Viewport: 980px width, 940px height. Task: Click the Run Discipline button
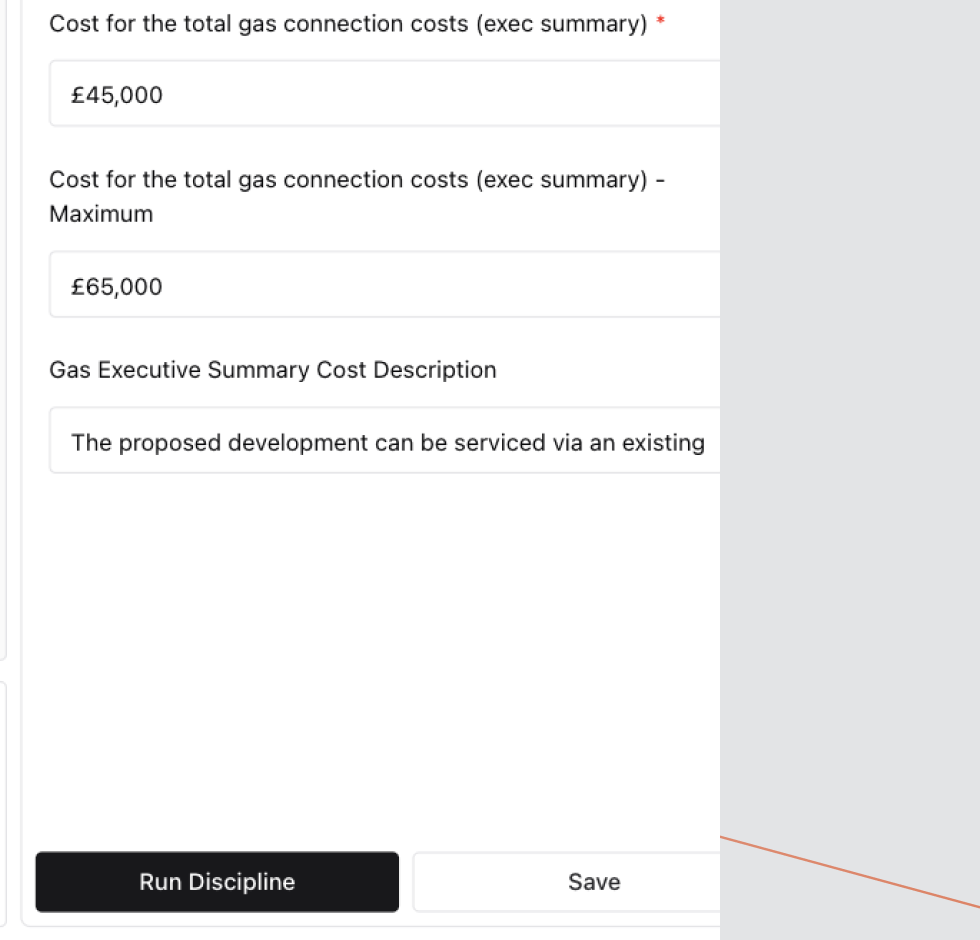coord(217,882)
